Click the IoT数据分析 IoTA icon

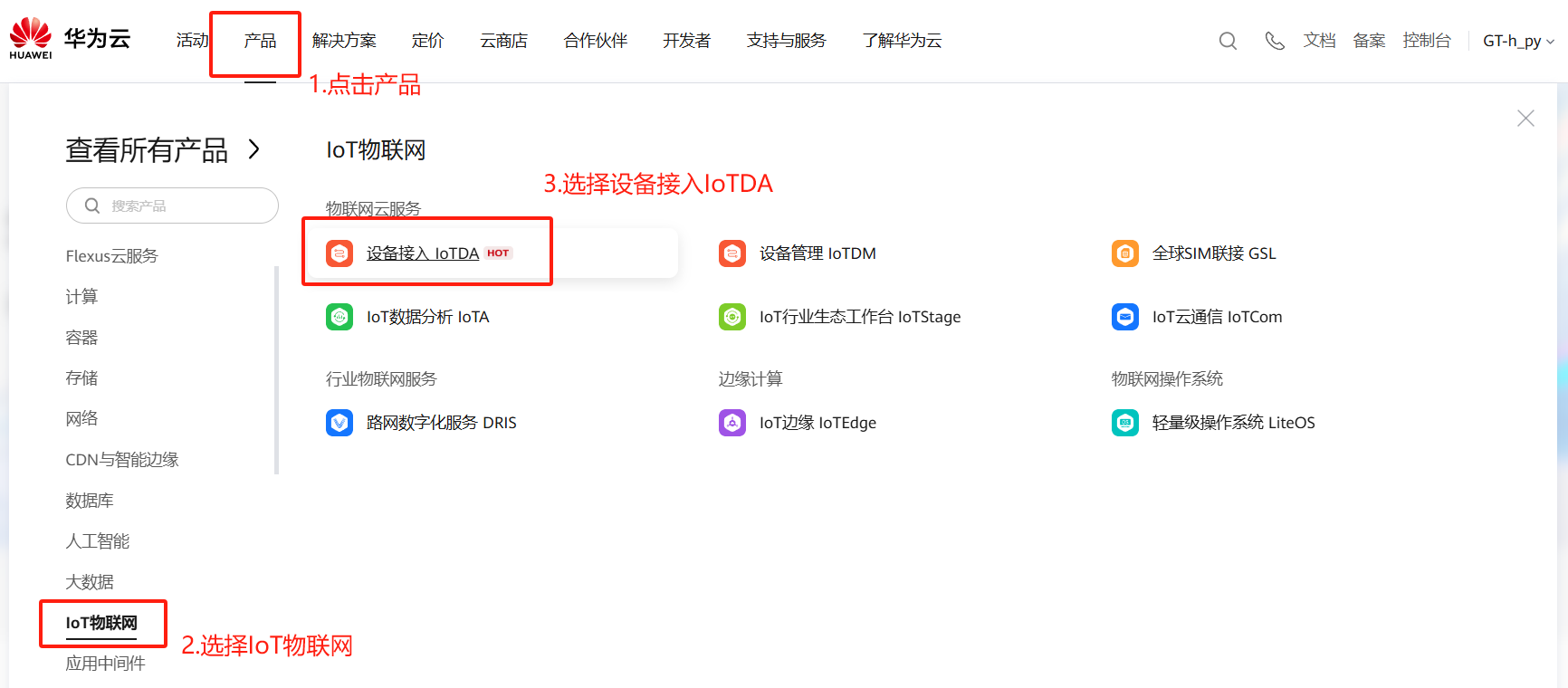pos(339,317)
